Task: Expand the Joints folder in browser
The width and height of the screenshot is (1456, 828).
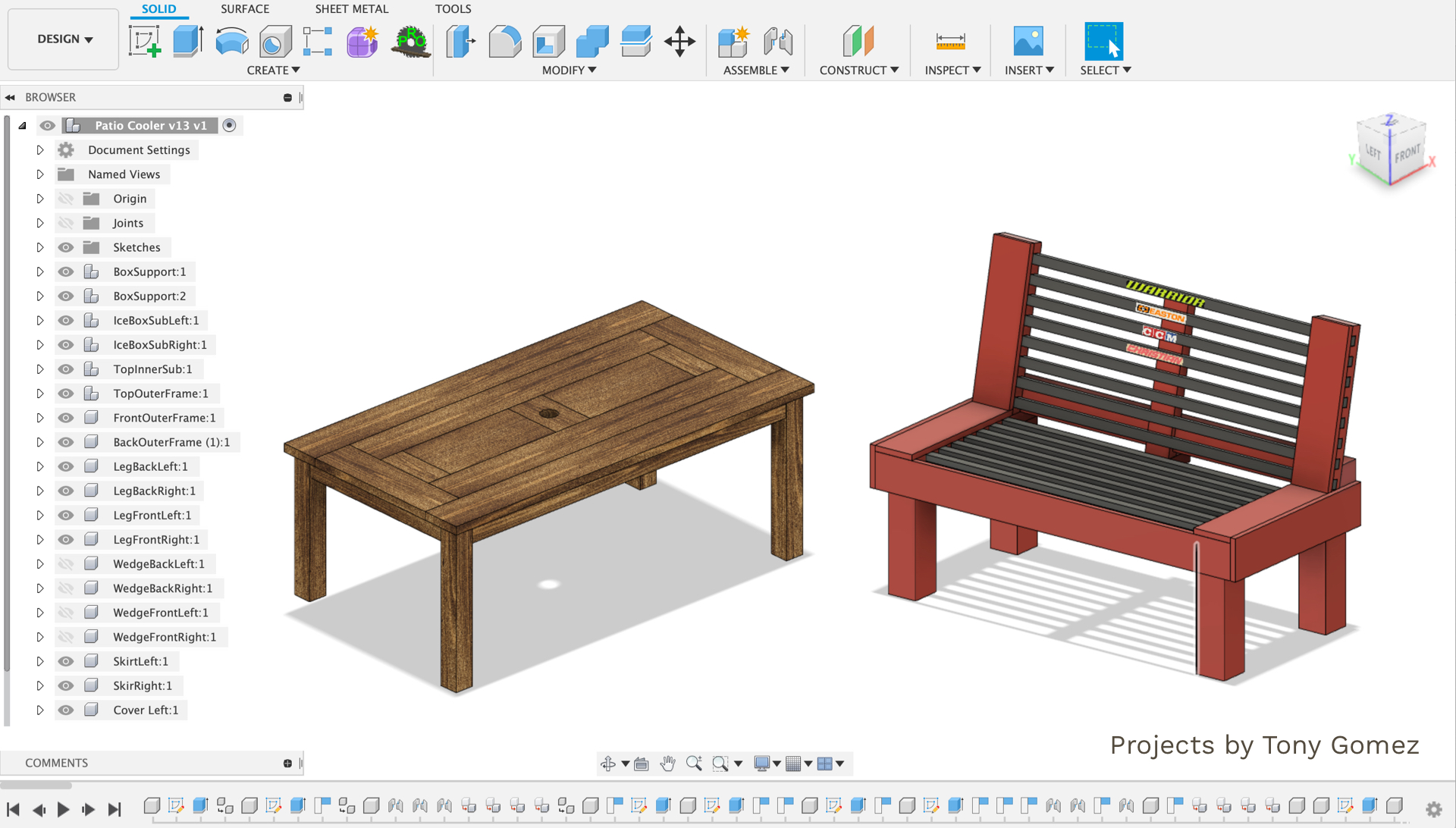Action: point(38,222)
